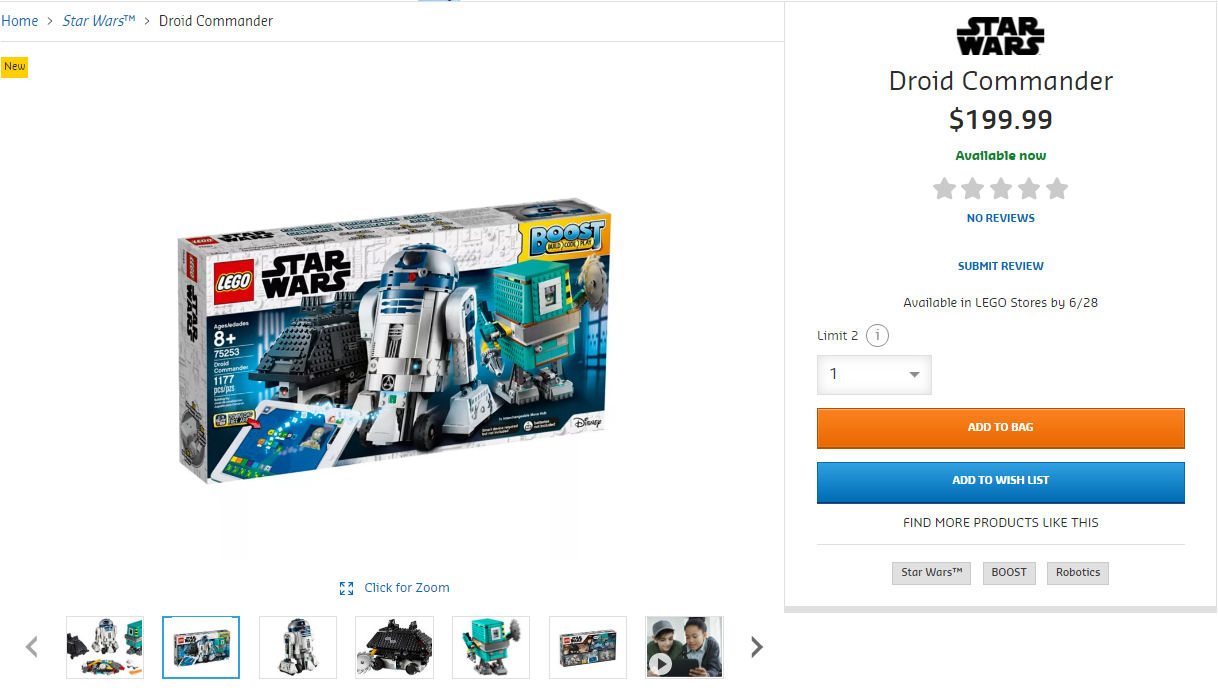Click the Limit 2 info icon
The height and width of the screenshot is (694, 1218).
tap(877, 336)
